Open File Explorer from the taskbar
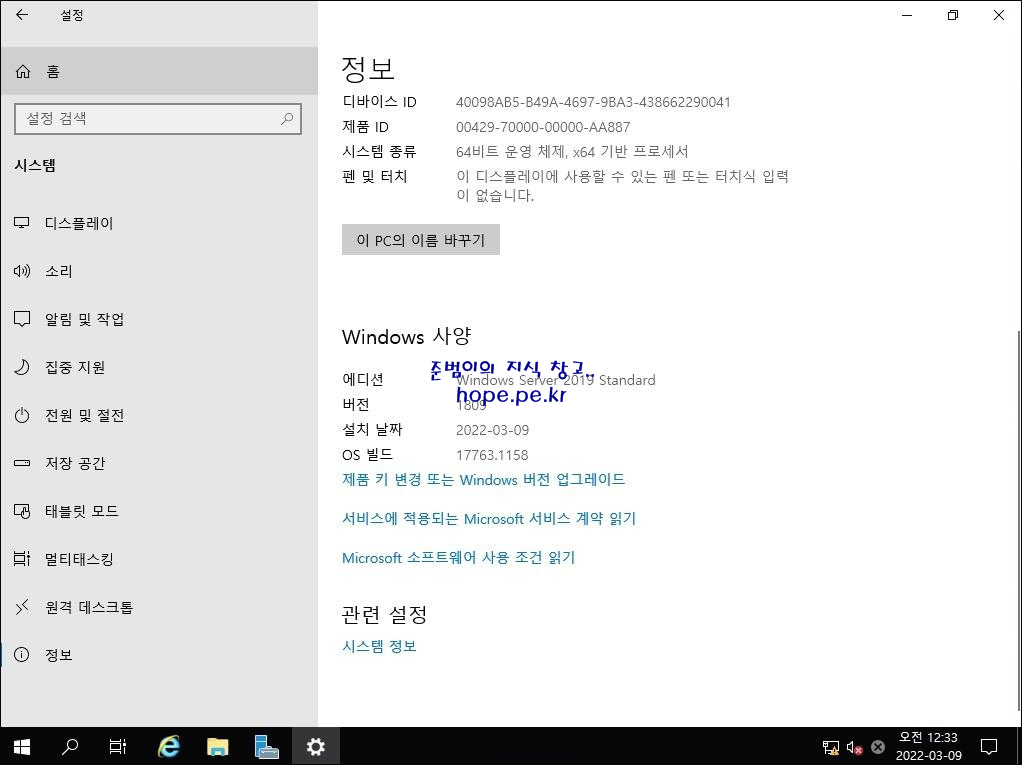 218,747
